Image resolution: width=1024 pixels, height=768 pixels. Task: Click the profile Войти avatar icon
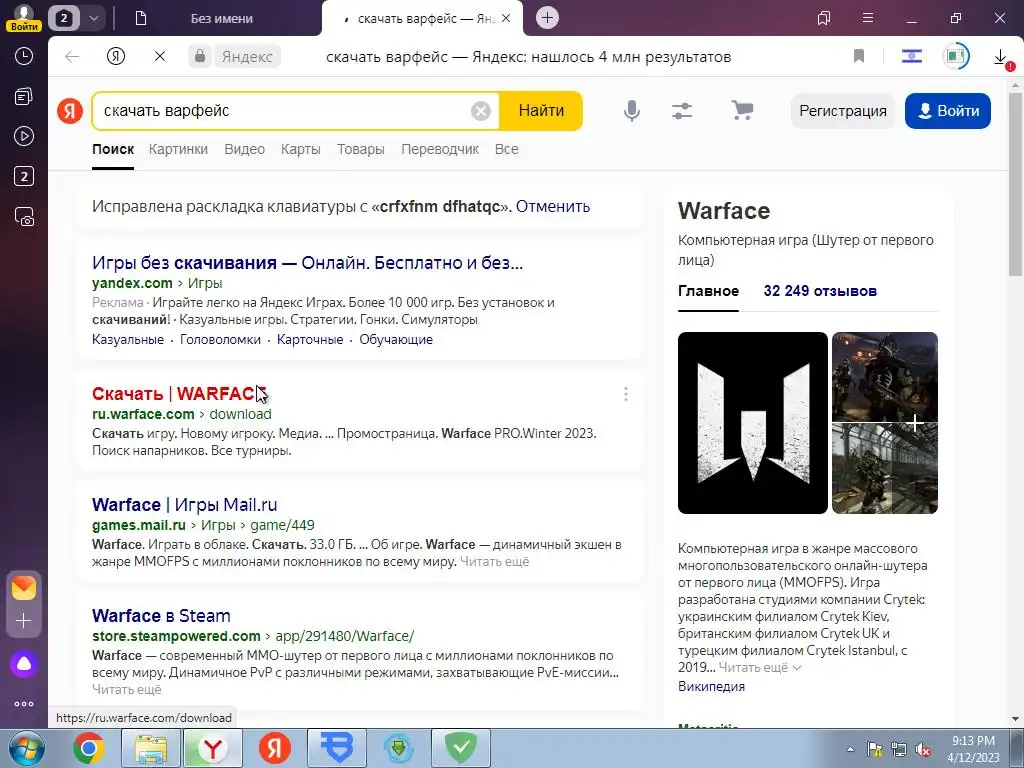(24, 17)
